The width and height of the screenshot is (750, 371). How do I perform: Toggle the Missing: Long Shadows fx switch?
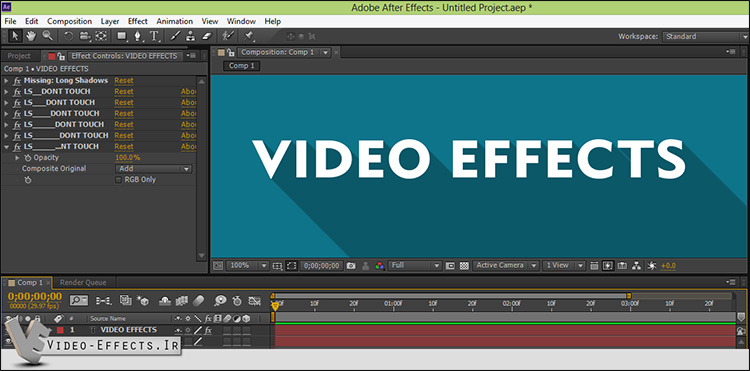[x=17, y=81]
